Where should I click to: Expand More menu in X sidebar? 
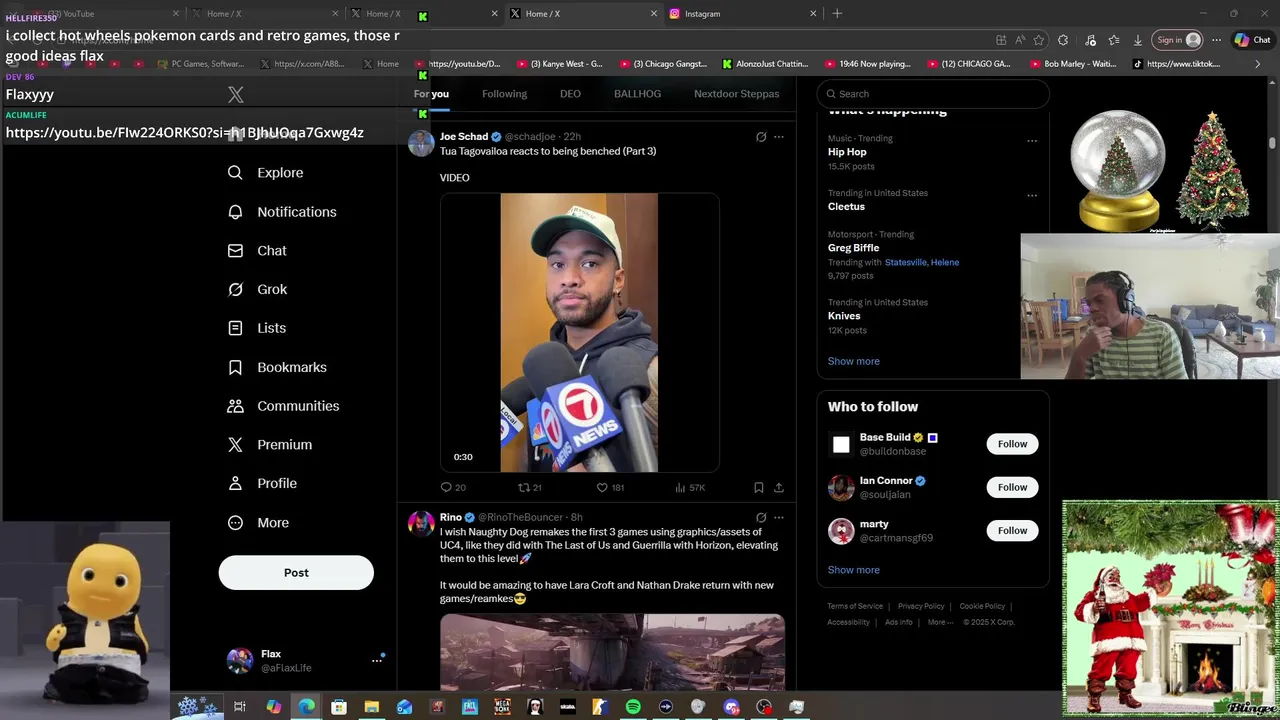point(258,523)
